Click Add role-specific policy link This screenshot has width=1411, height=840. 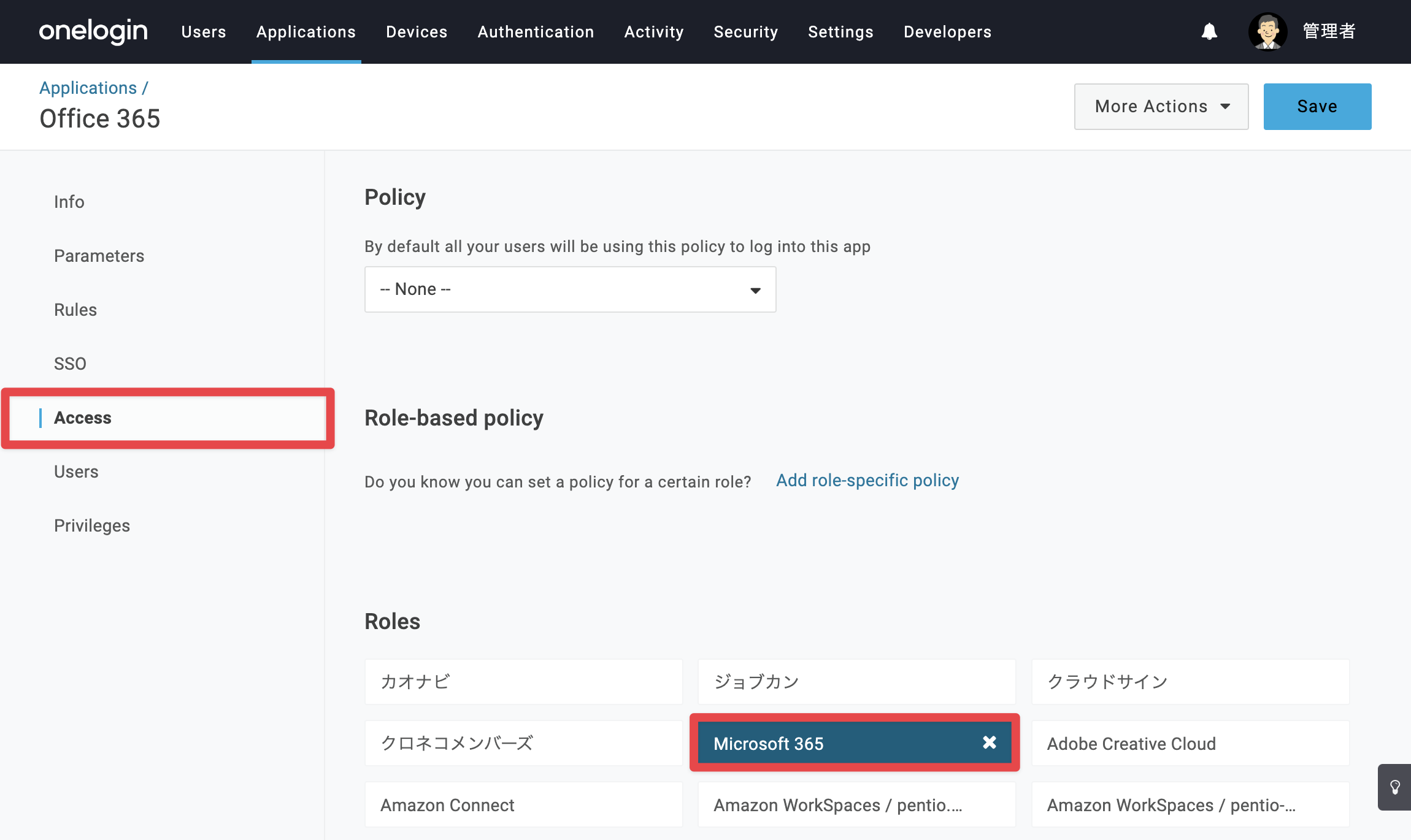867,480
